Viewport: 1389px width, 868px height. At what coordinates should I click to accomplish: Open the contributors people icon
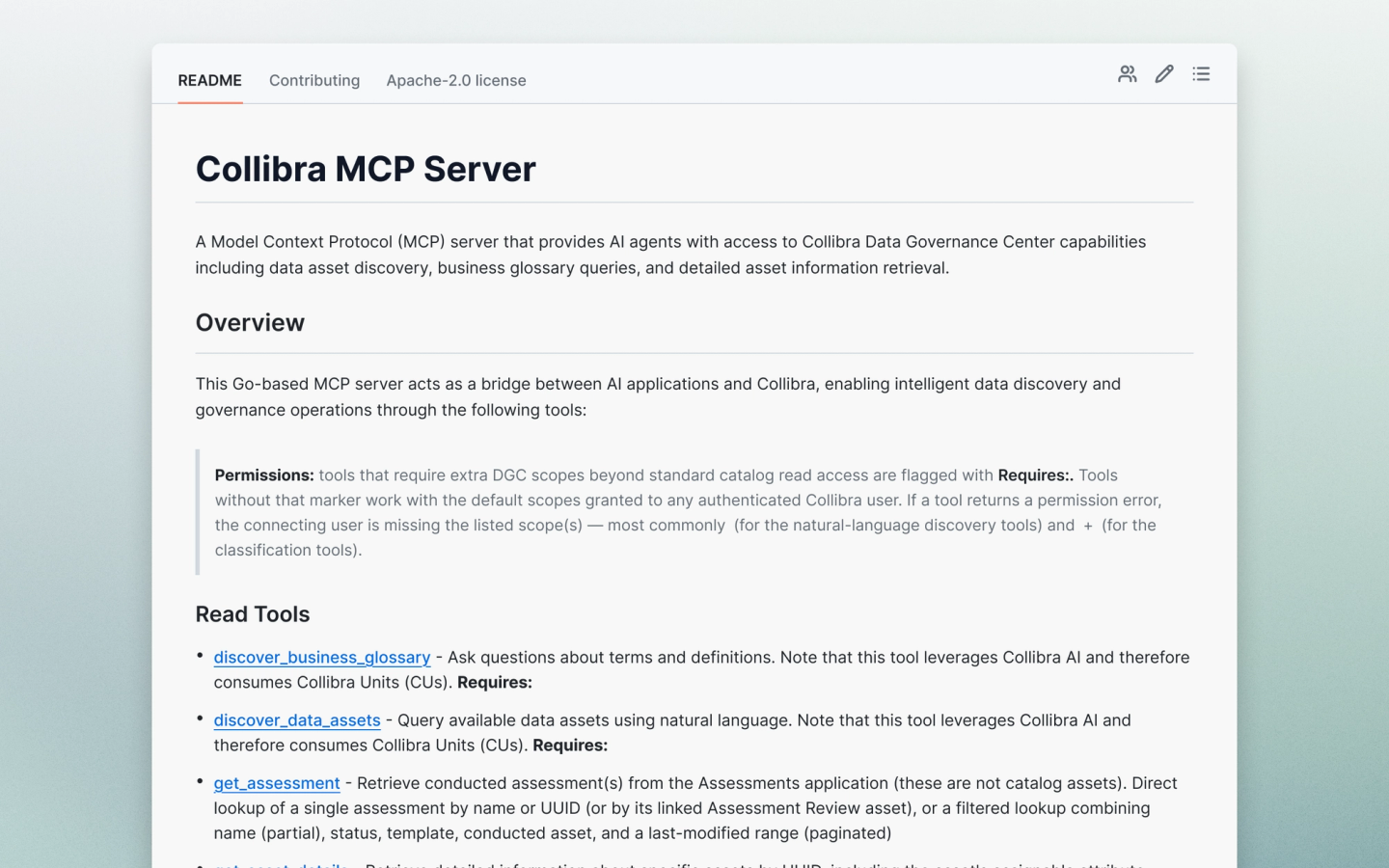(x=1127, y=74)
